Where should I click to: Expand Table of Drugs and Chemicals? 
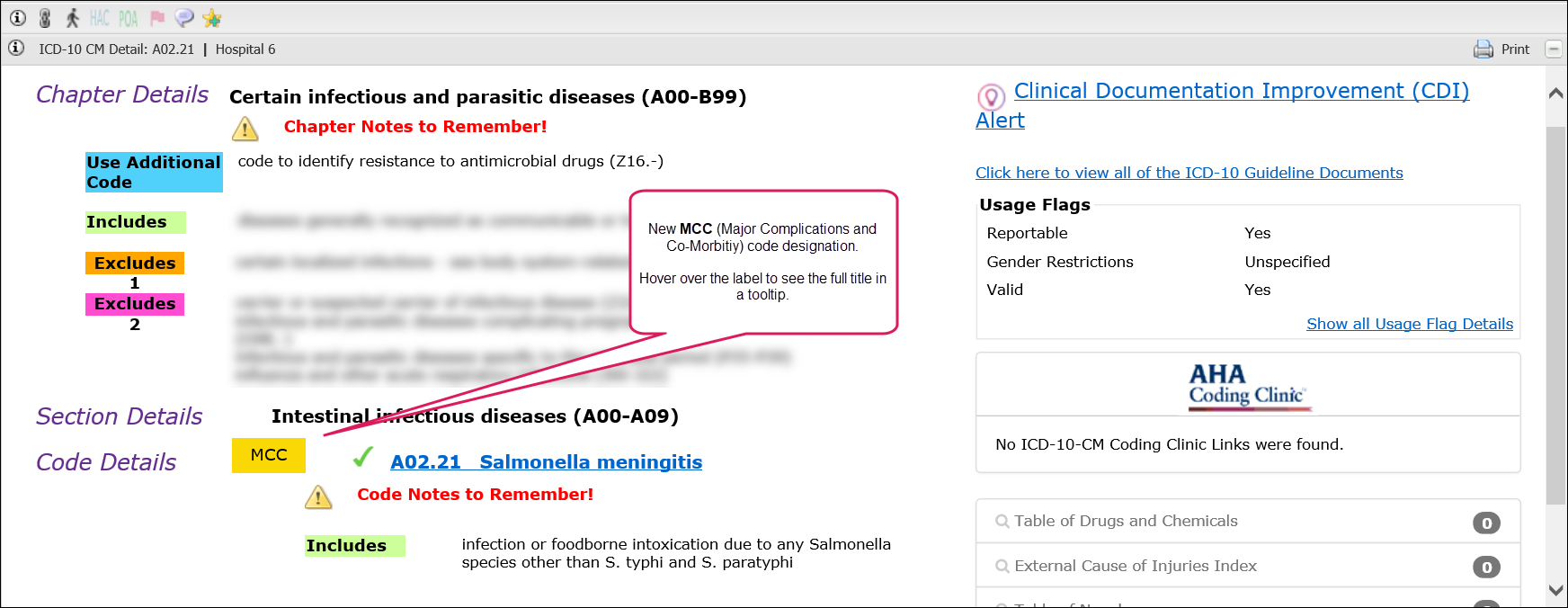(1126, 521)
